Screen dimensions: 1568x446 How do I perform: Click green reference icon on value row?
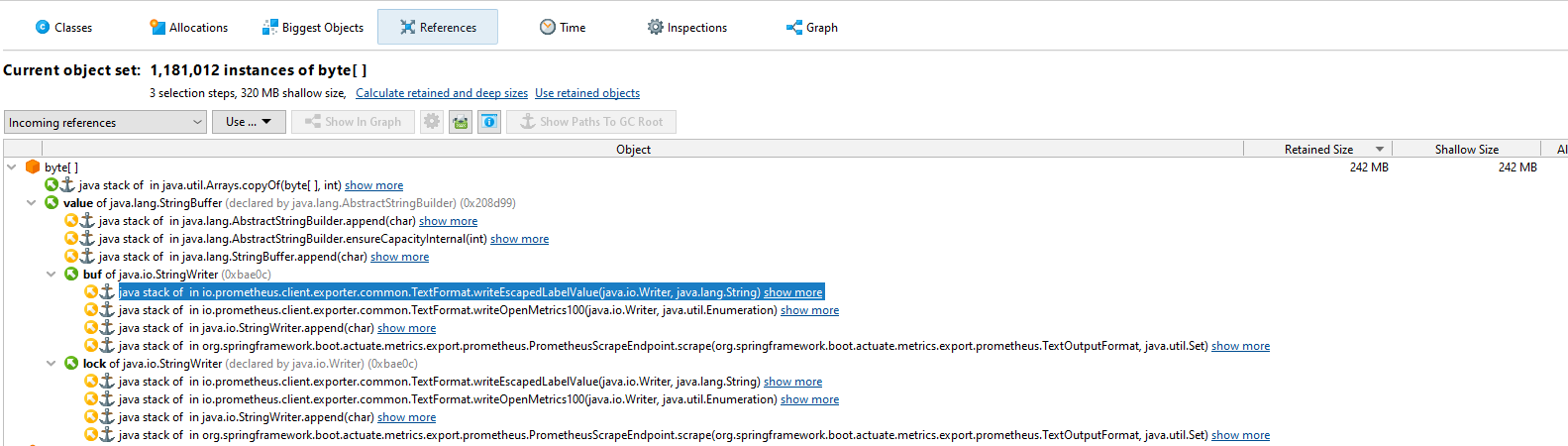(x=52, y=203)
